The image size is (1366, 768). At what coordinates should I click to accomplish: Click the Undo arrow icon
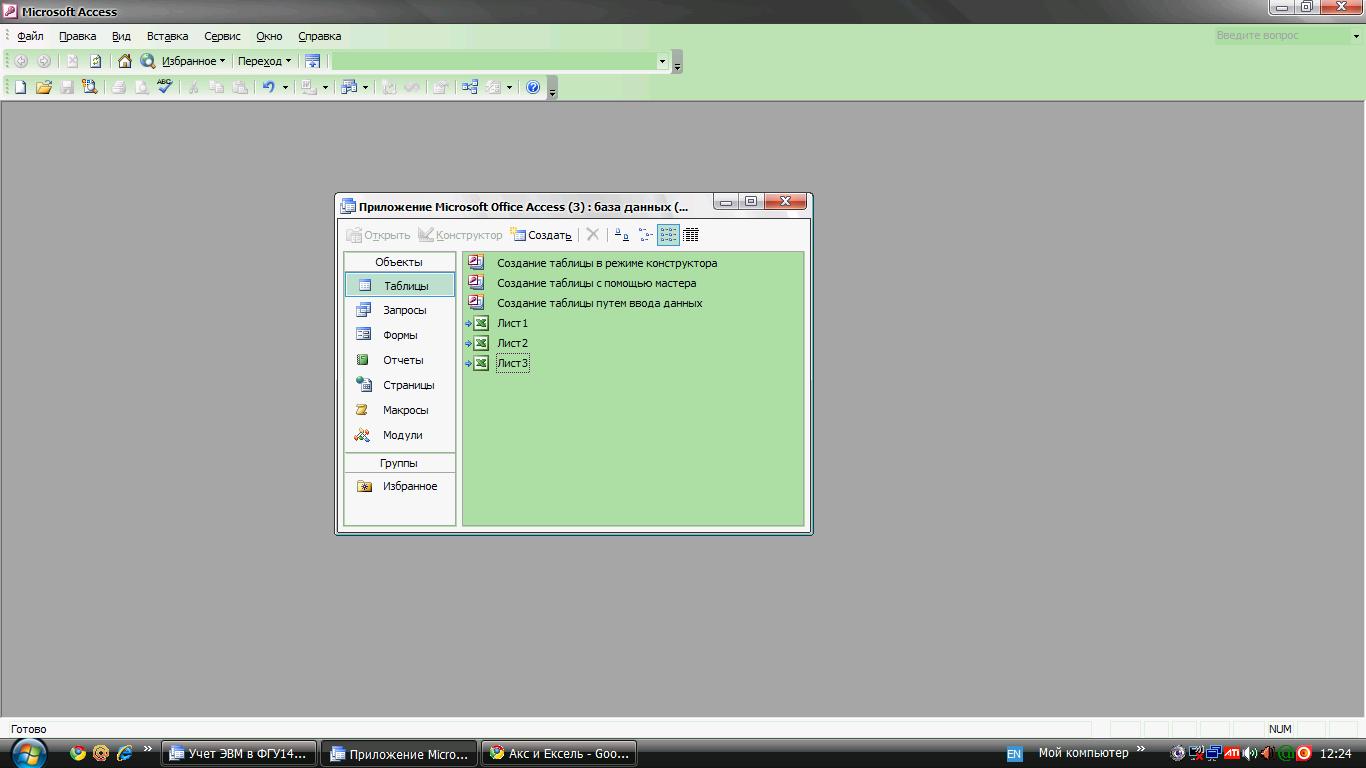[x=268, y=87]
